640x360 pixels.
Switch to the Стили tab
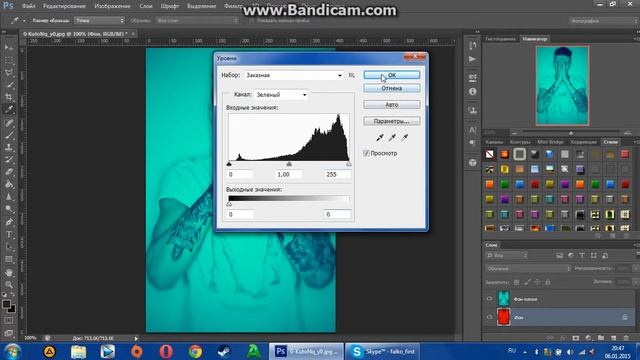click(611, 142)
